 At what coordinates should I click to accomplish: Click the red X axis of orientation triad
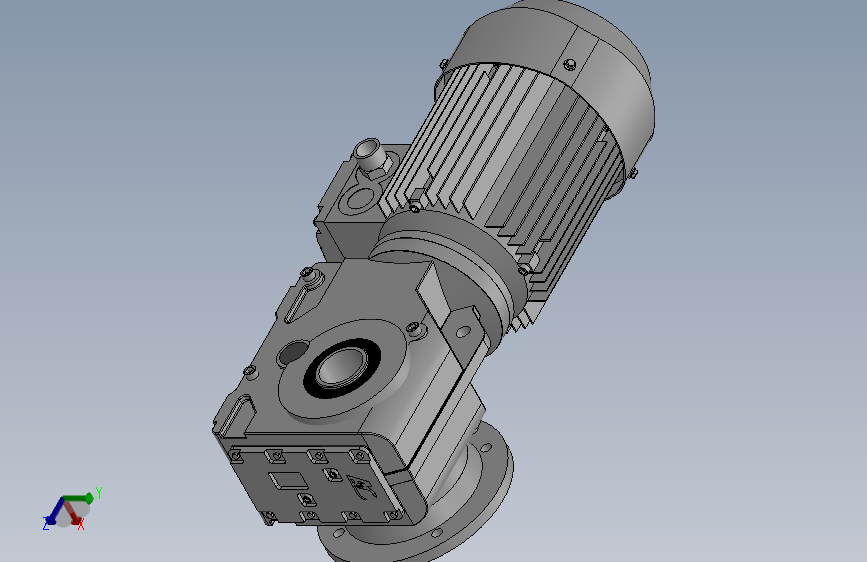73,512
